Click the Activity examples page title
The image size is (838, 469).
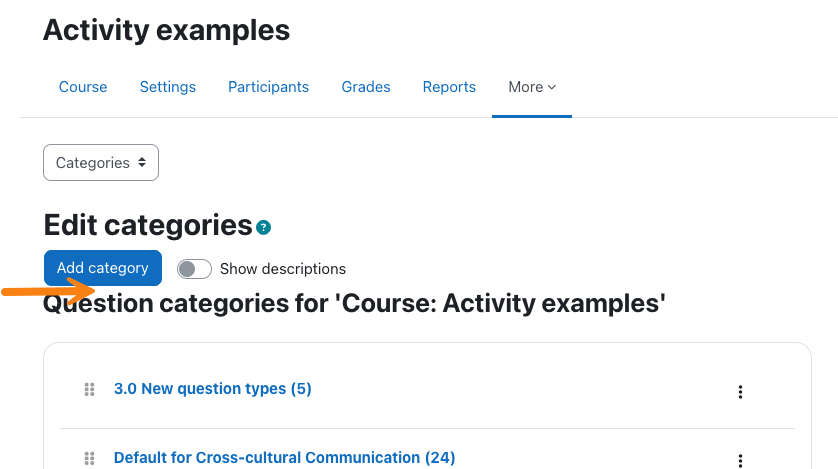166,30
